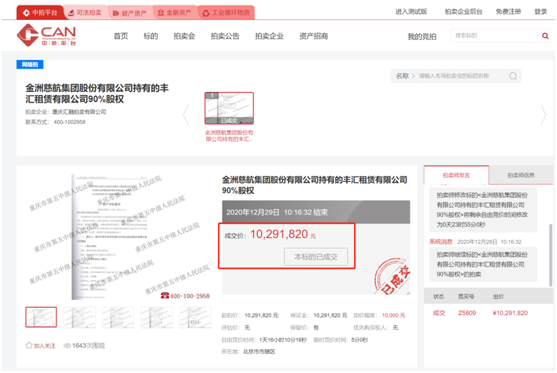Go to 首页 in the navigation
This screenshot has width=557, height=373.
click(121, 36)
